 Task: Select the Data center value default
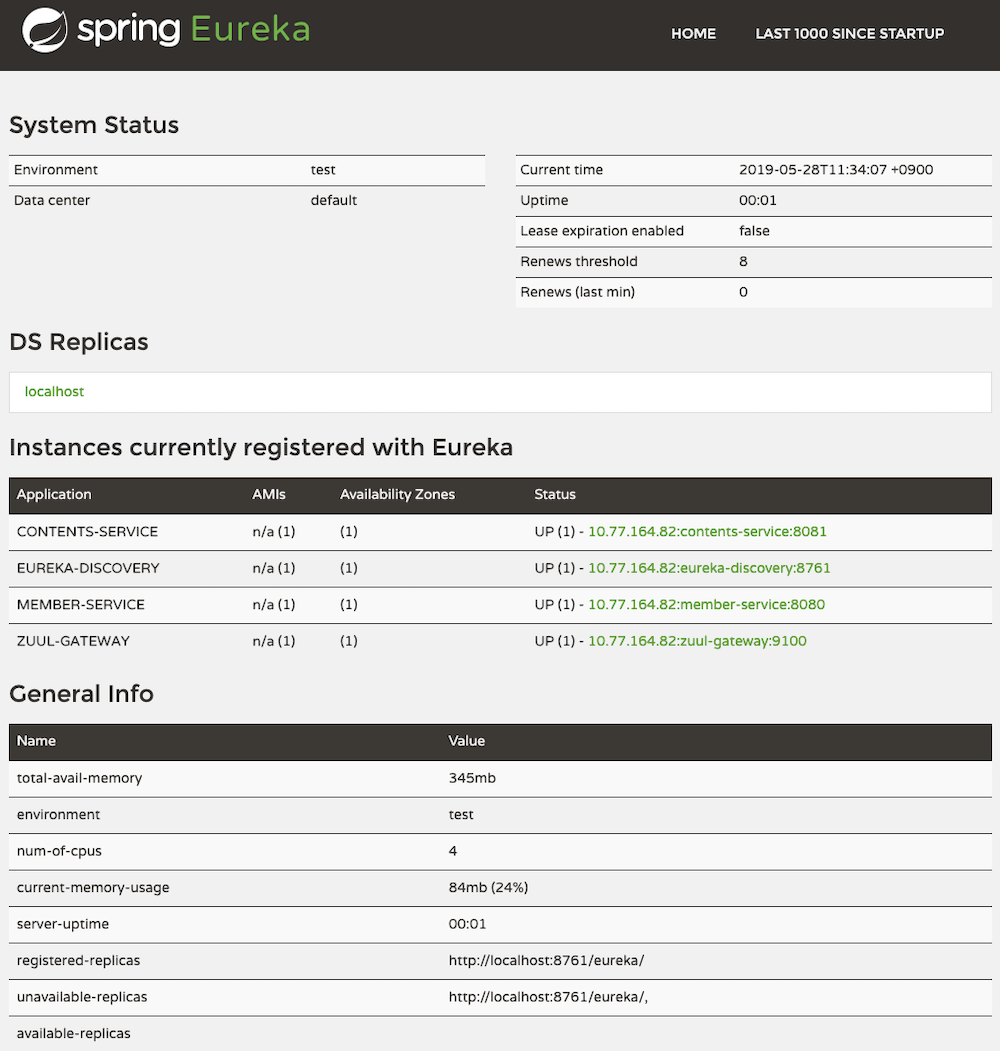pos(334,200)
